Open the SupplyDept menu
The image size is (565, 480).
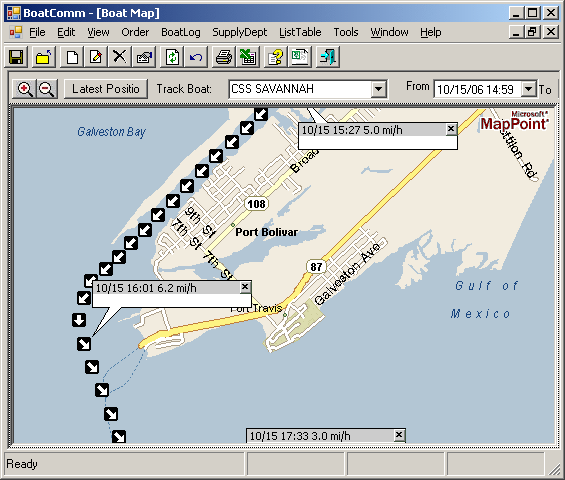(x=240, y=32)
